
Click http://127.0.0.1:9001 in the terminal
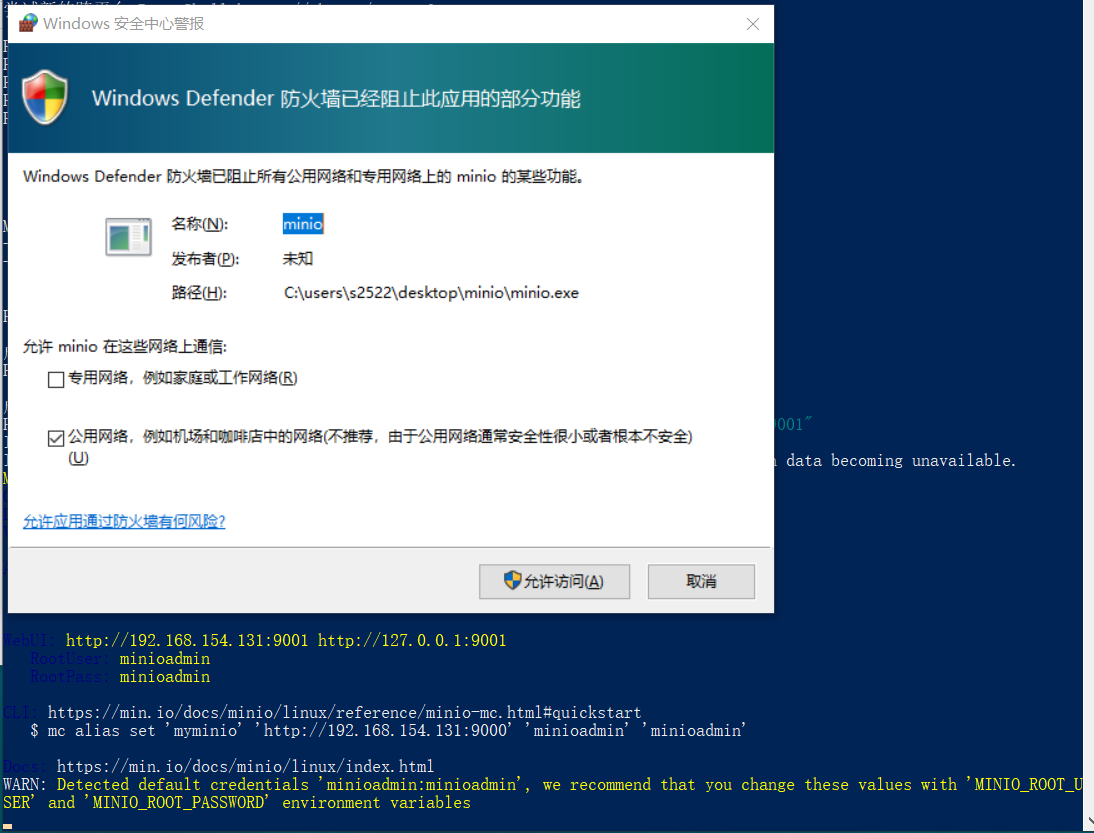click(412, 640)
